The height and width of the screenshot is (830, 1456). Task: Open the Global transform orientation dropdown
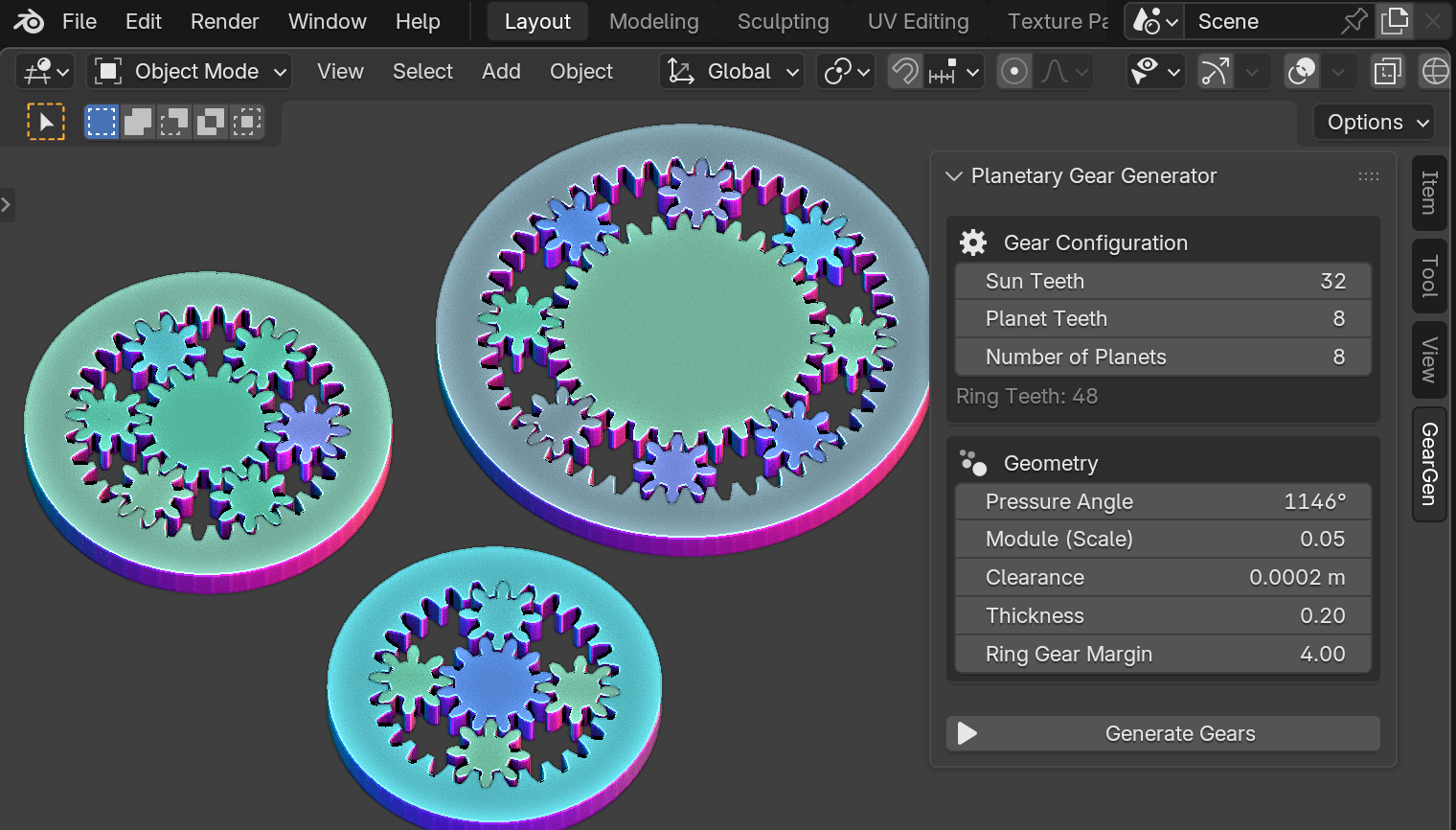pos(732,71)
